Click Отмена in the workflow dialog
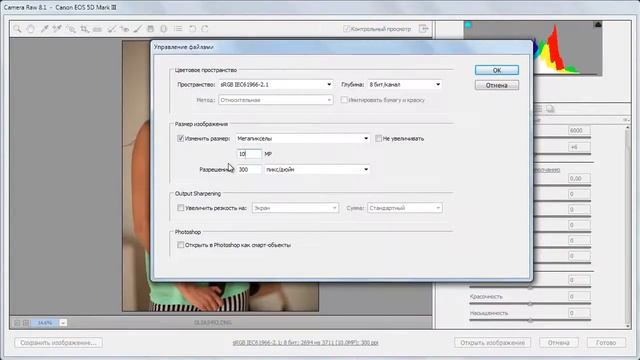Image resolution: width=640 pixels, height=360 pixels. [497, 85]
